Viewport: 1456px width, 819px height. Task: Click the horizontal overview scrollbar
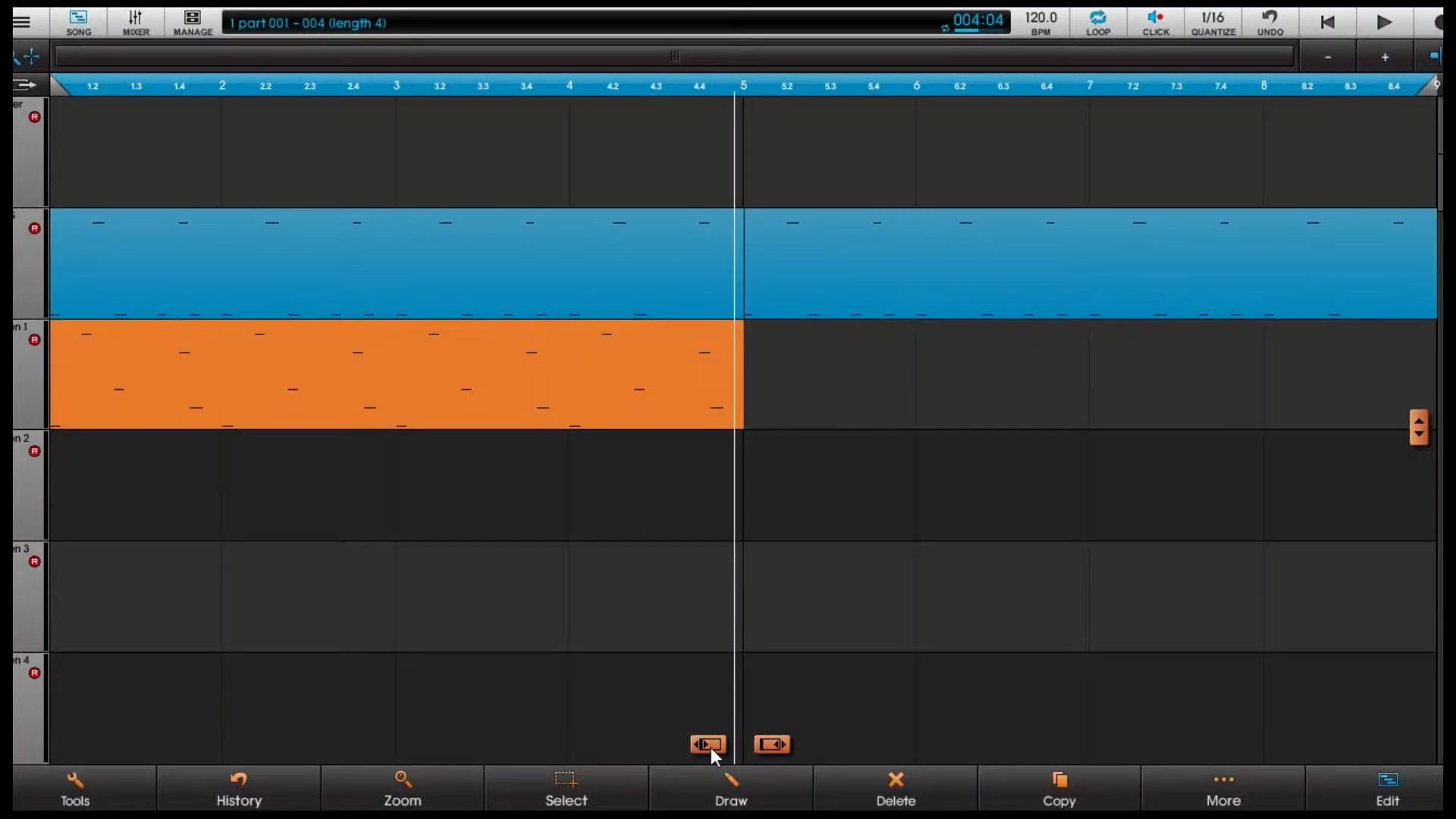[674, 56]
